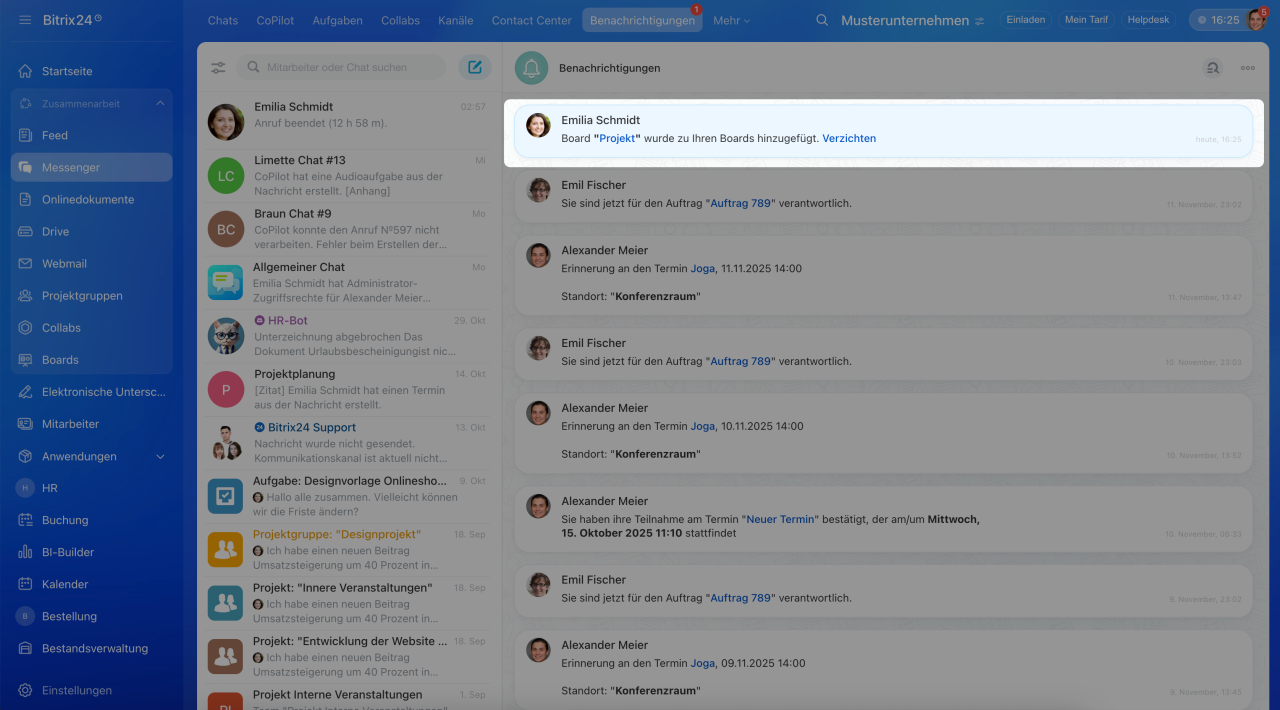Open Projekt "Innere Veranstaltungen" chat
The height and width of the screenshot is (710, 1280).
pyautogui.click(x=348, y=603)
